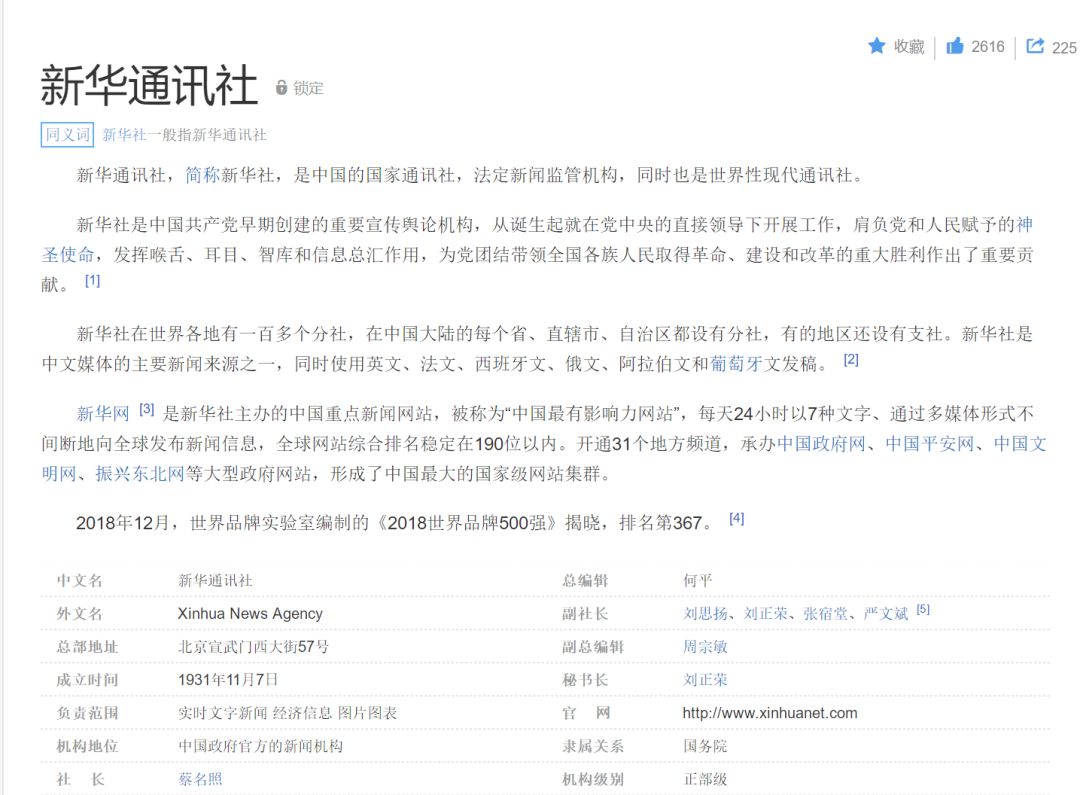Click the 北京宣武门西大街57号 address
This screenshot has width=1080, height=795.
[253, 646]
